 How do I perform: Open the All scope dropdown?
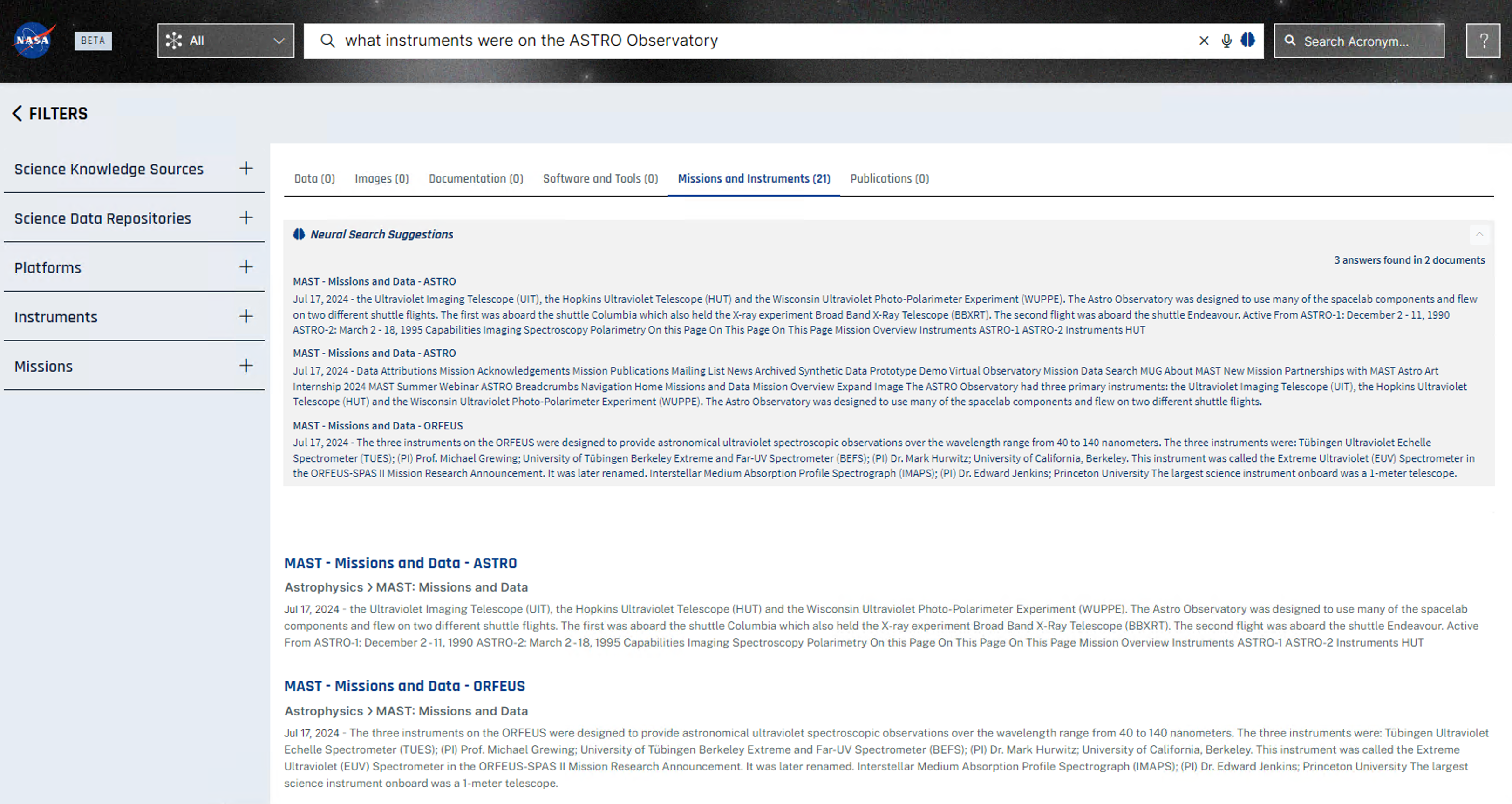tap(225, 41)
